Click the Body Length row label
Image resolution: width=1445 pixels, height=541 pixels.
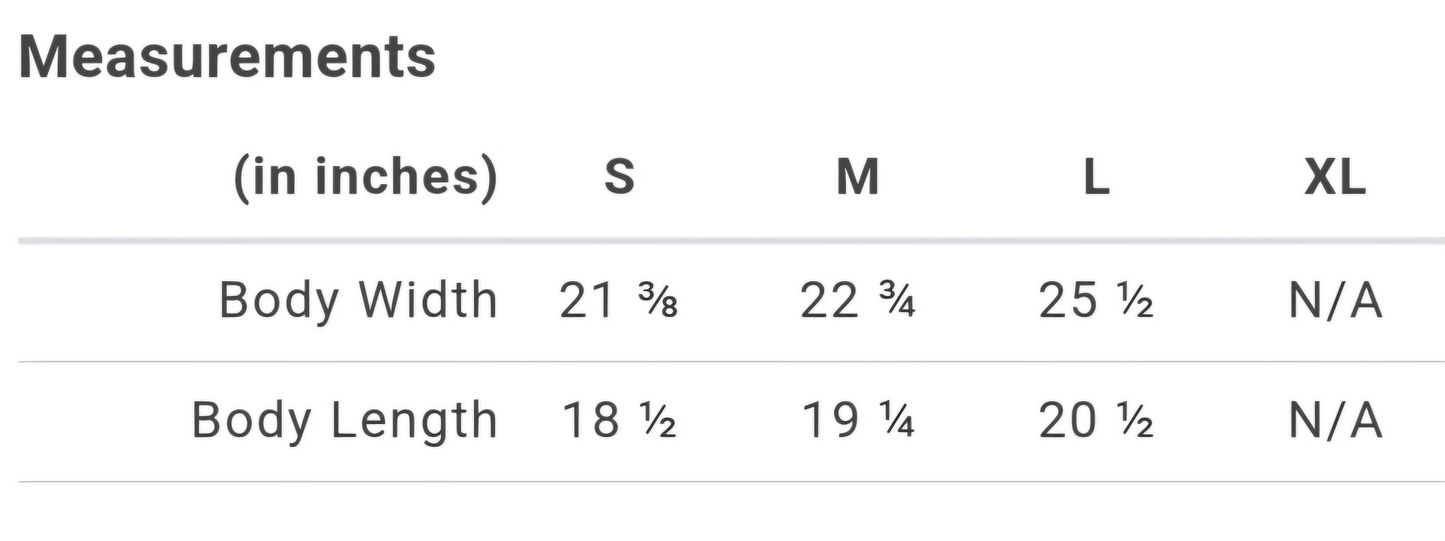[344, 420]
